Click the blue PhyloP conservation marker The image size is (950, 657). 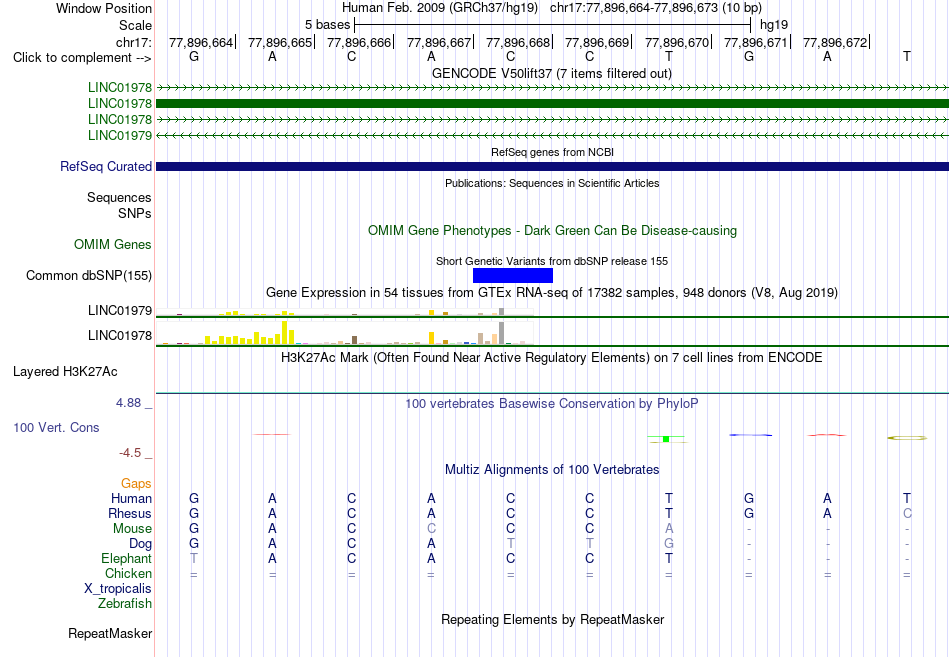click(x=751, y=435)
